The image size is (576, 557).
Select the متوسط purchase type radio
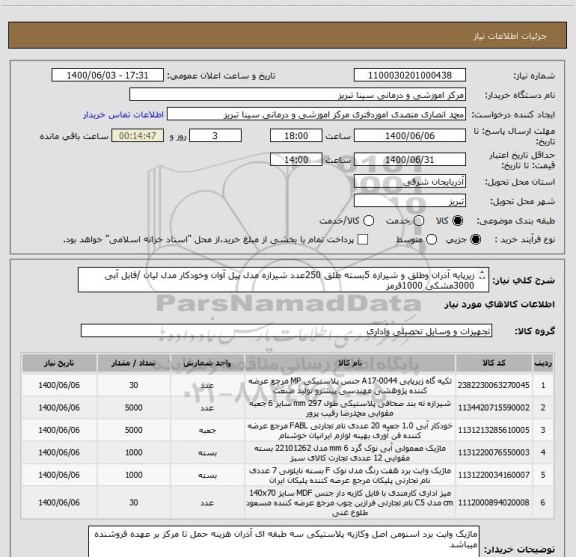click(x=431, y=240)
